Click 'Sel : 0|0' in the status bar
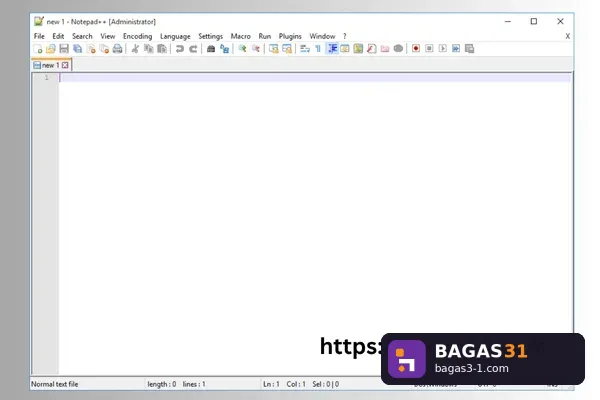600x400 pixels. coord(326,384)
